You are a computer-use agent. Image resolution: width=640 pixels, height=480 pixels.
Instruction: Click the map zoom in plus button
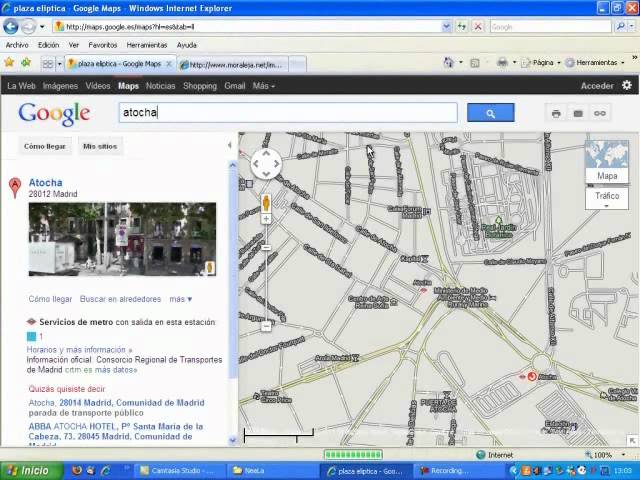(x=266, y=219)
